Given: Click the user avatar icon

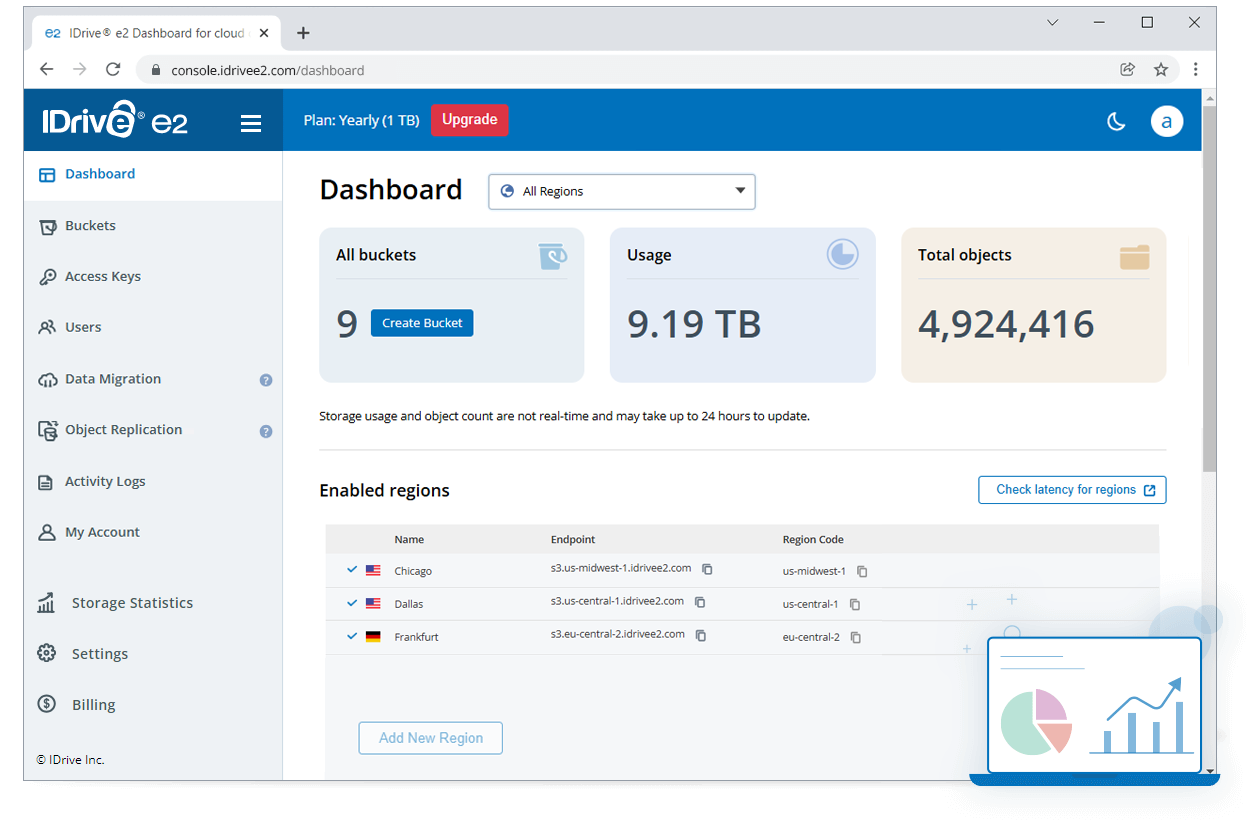Looking at the screenshot, I should point(1166,122).
